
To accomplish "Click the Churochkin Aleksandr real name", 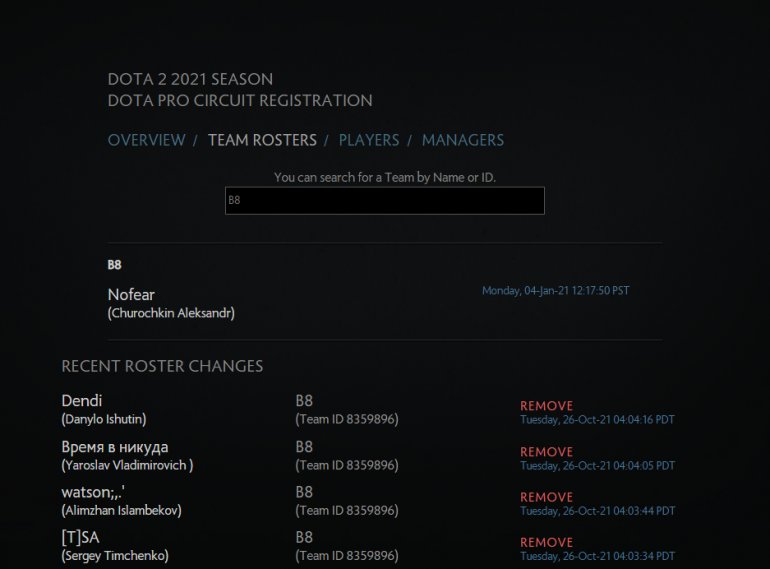I will coord(171,313).
